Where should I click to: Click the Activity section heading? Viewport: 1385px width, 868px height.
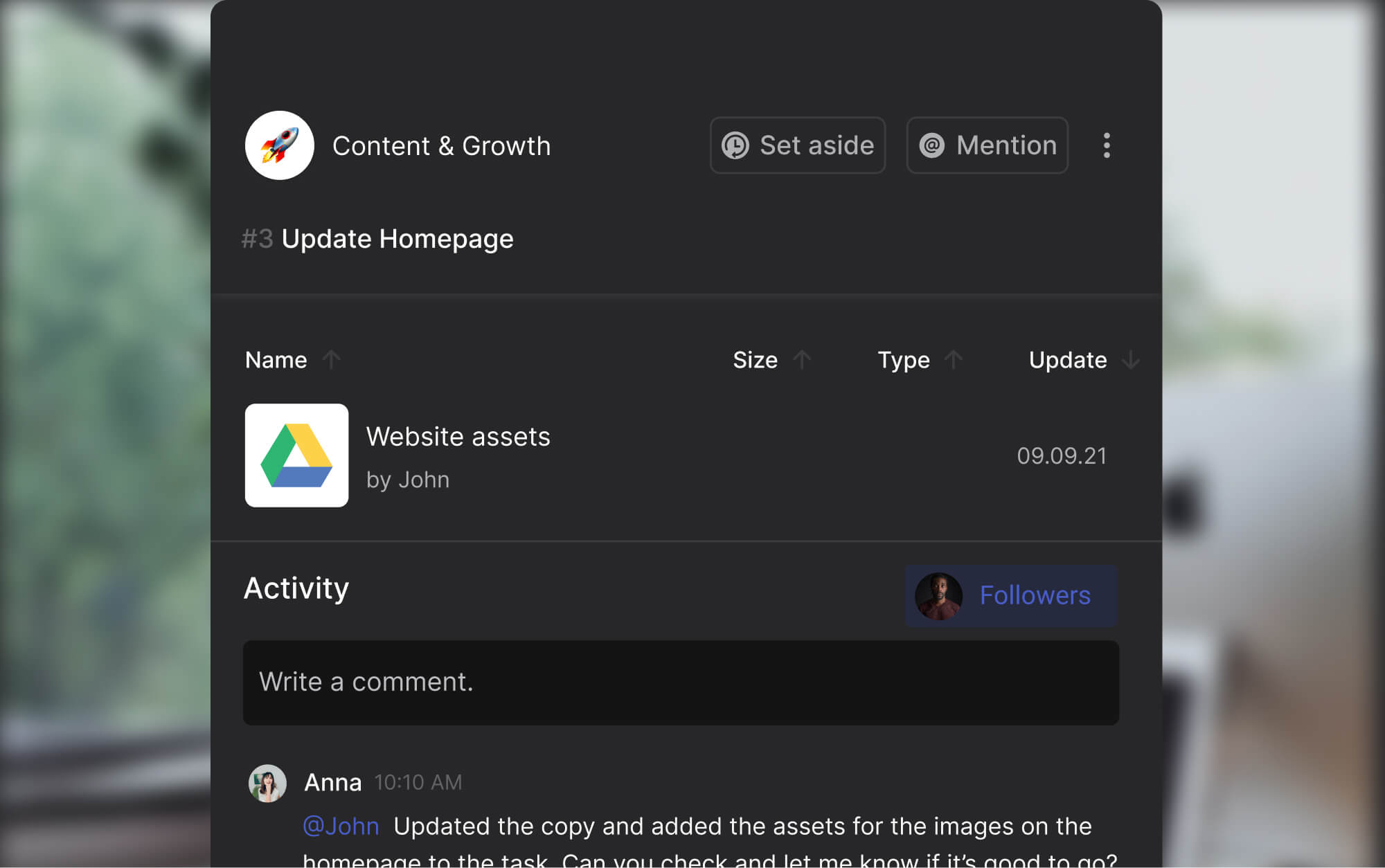point(296,588)
